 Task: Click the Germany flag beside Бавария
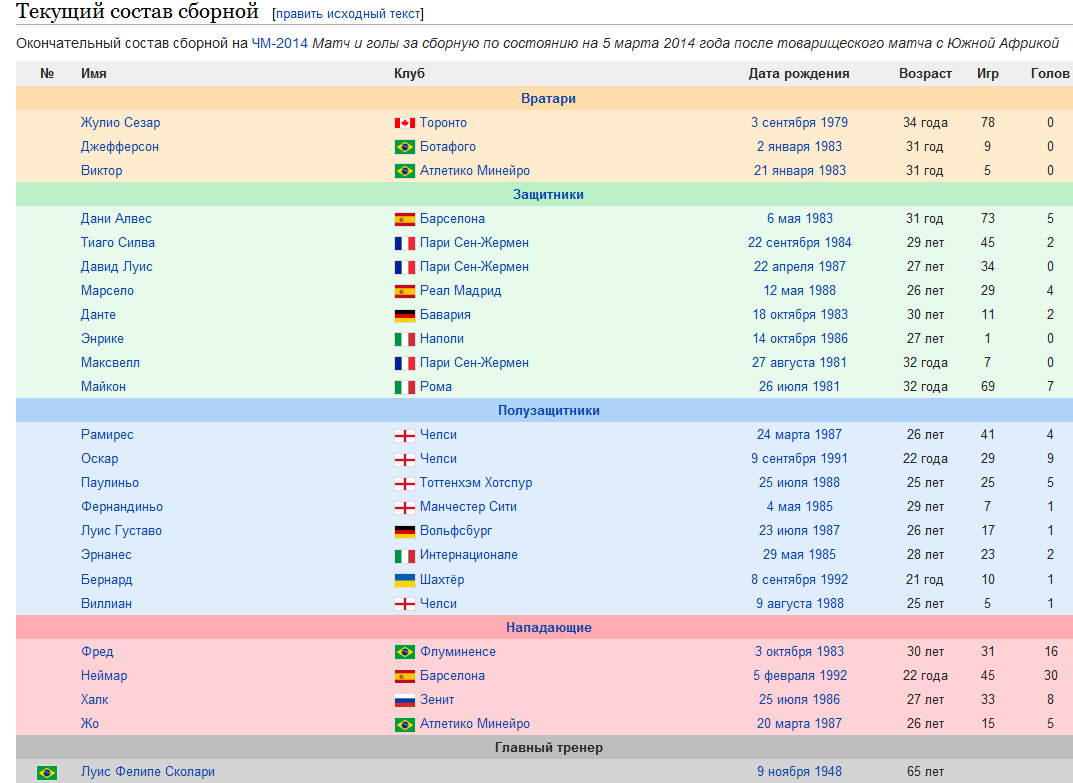(404, 315)
